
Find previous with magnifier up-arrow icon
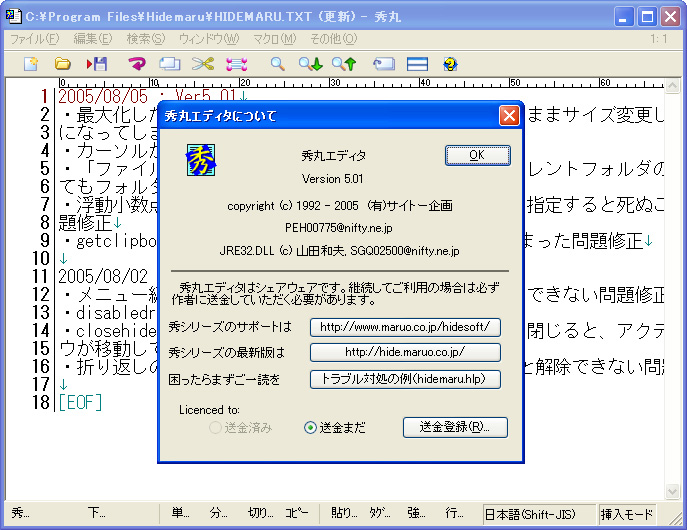coord(344,64)
